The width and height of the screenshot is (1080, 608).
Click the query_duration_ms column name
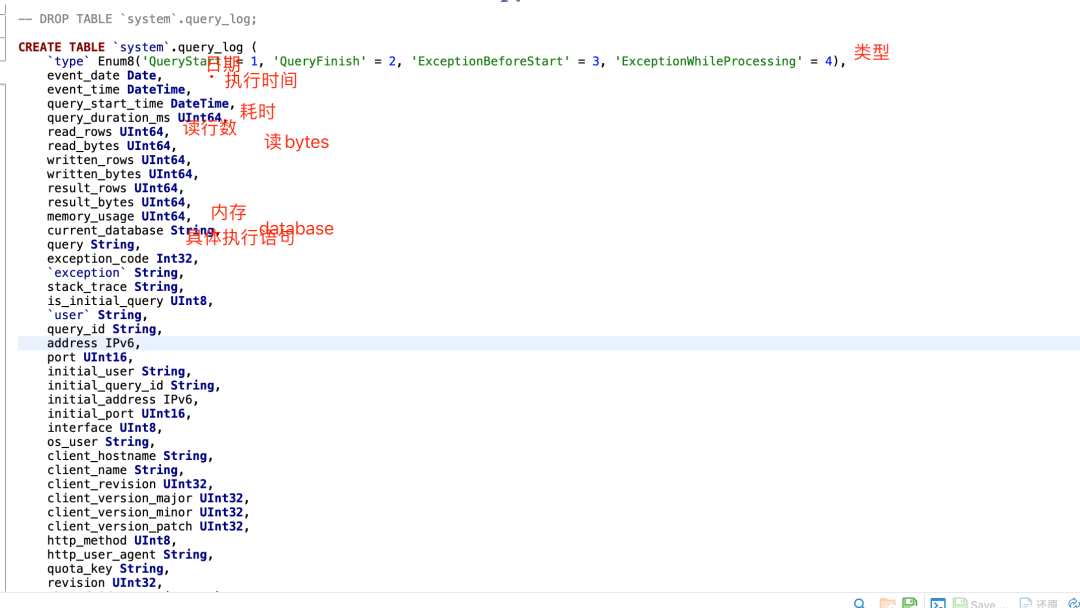click(108, 118)
